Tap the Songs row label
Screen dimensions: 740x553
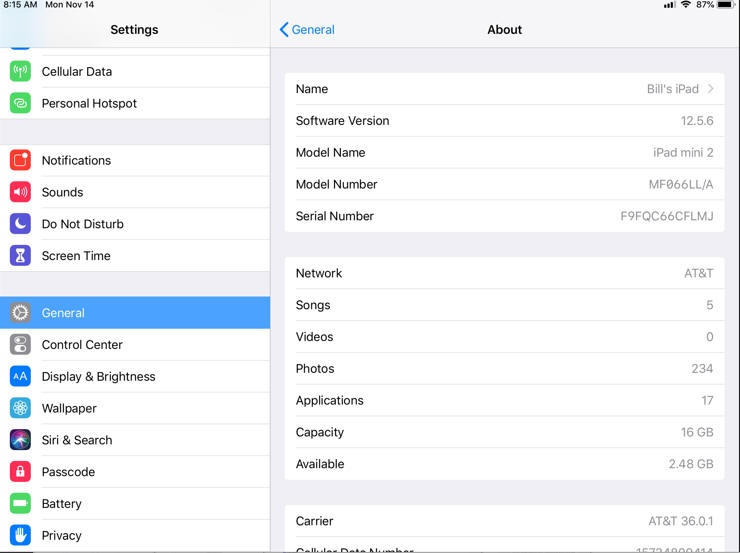point(313,305)
